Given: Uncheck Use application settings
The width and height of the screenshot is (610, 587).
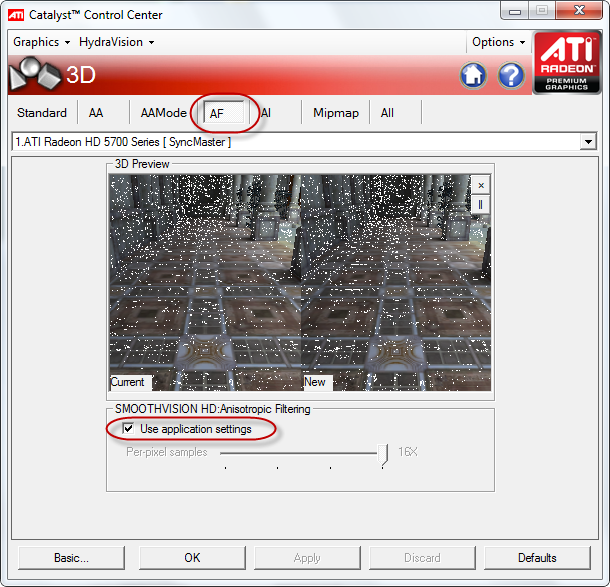Looking at the screenshot, I should tap(128, 428).
